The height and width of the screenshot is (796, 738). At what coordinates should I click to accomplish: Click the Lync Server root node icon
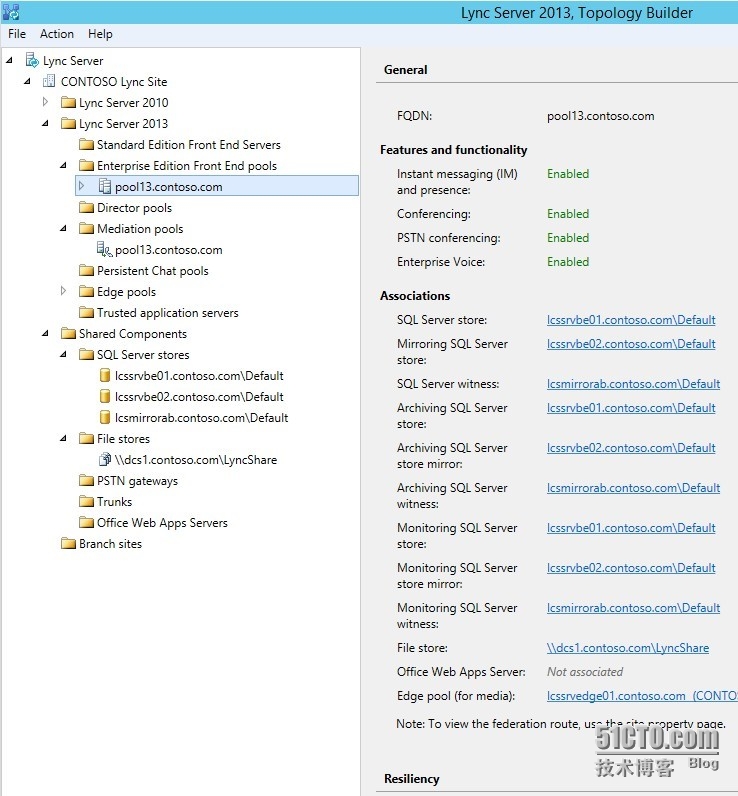(x=32, y=60)
